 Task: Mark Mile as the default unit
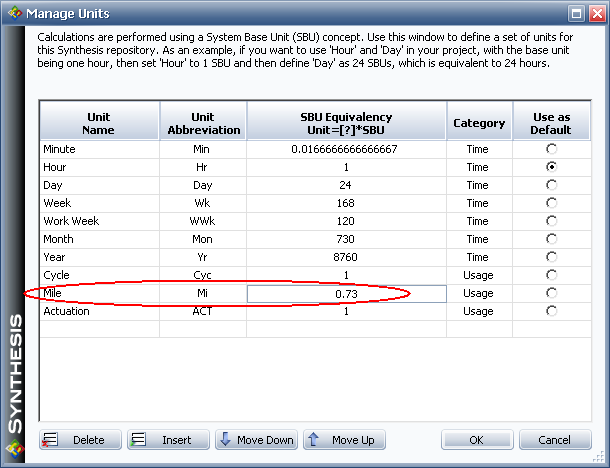point(551,293)
